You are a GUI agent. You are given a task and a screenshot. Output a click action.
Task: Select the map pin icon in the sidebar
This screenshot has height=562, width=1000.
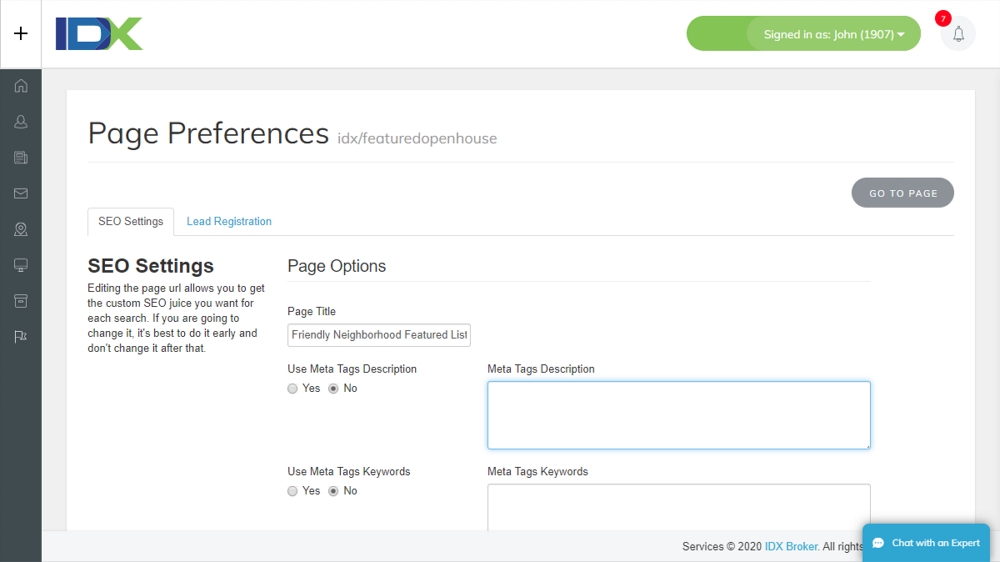(20, 229)
